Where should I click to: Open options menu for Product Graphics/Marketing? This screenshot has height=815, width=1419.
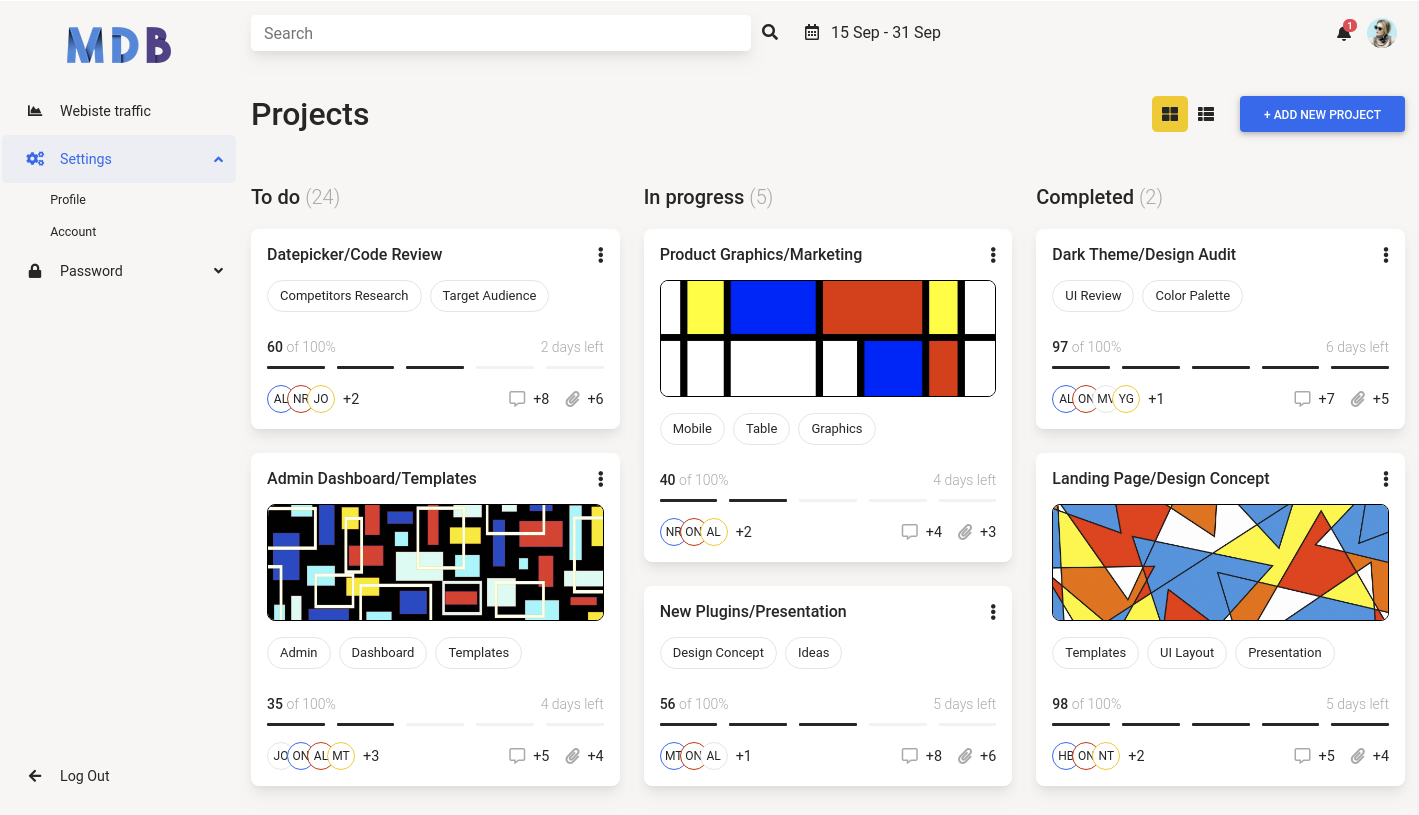coord(993,255)
